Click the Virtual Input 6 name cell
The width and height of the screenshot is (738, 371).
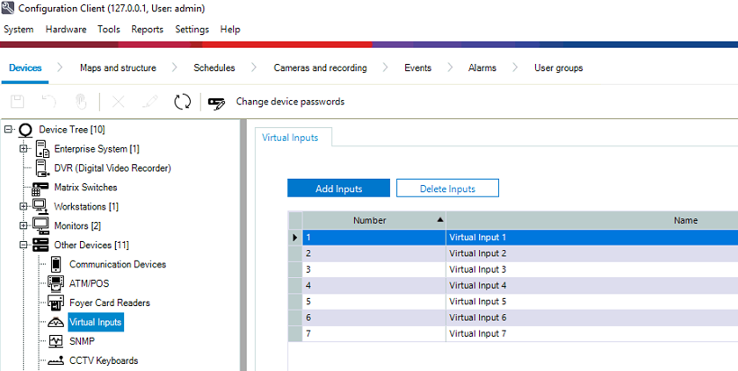click(592, 317)
